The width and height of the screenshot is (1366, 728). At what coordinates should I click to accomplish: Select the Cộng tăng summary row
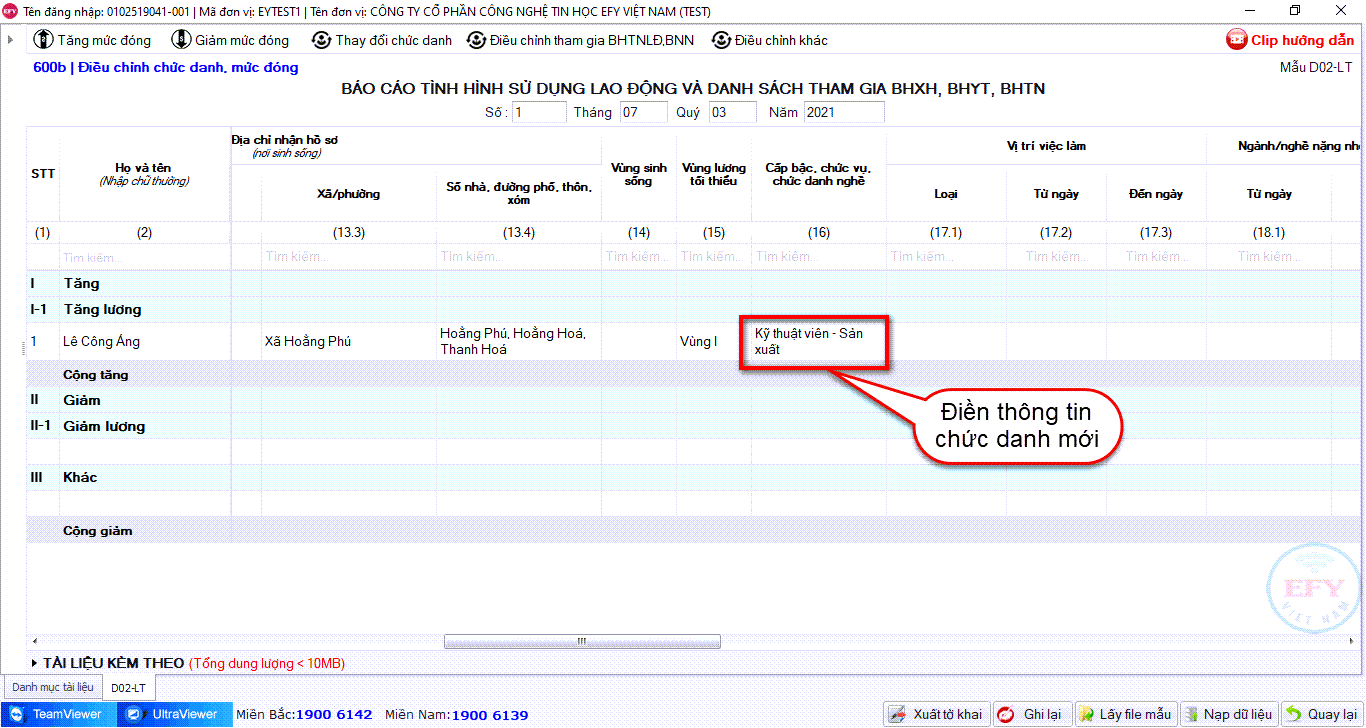tap(695, 375)
